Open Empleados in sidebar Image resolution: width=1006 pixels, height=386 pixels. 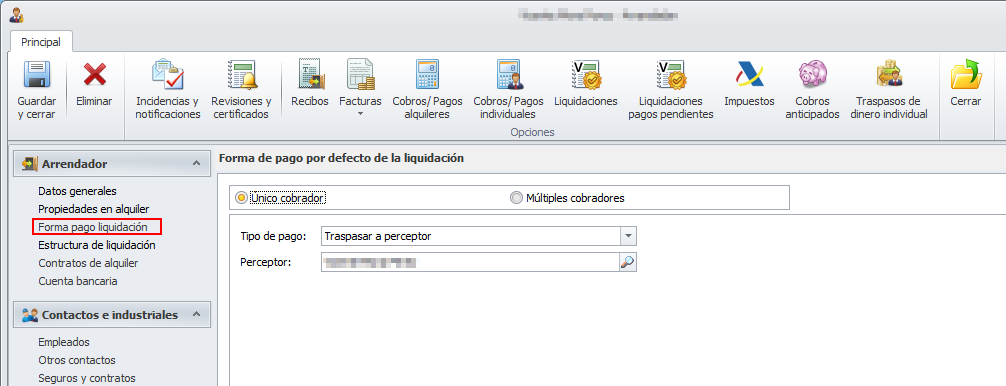point(64,342)
